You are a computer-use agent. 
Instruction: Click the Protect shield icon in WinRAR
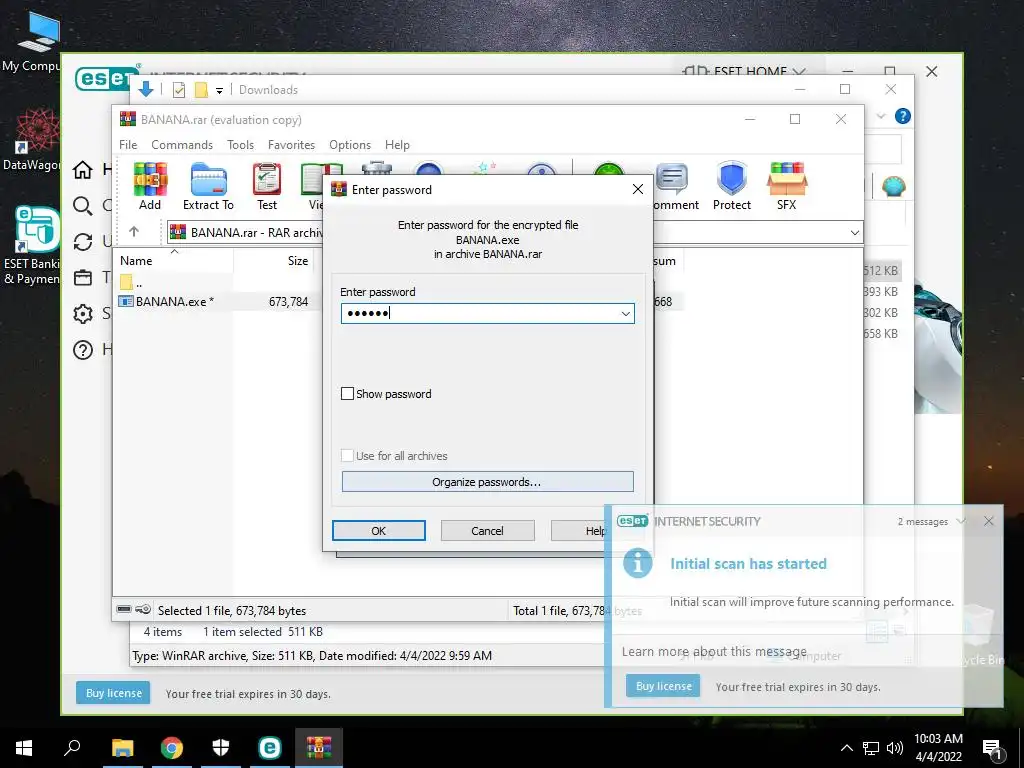731,186
